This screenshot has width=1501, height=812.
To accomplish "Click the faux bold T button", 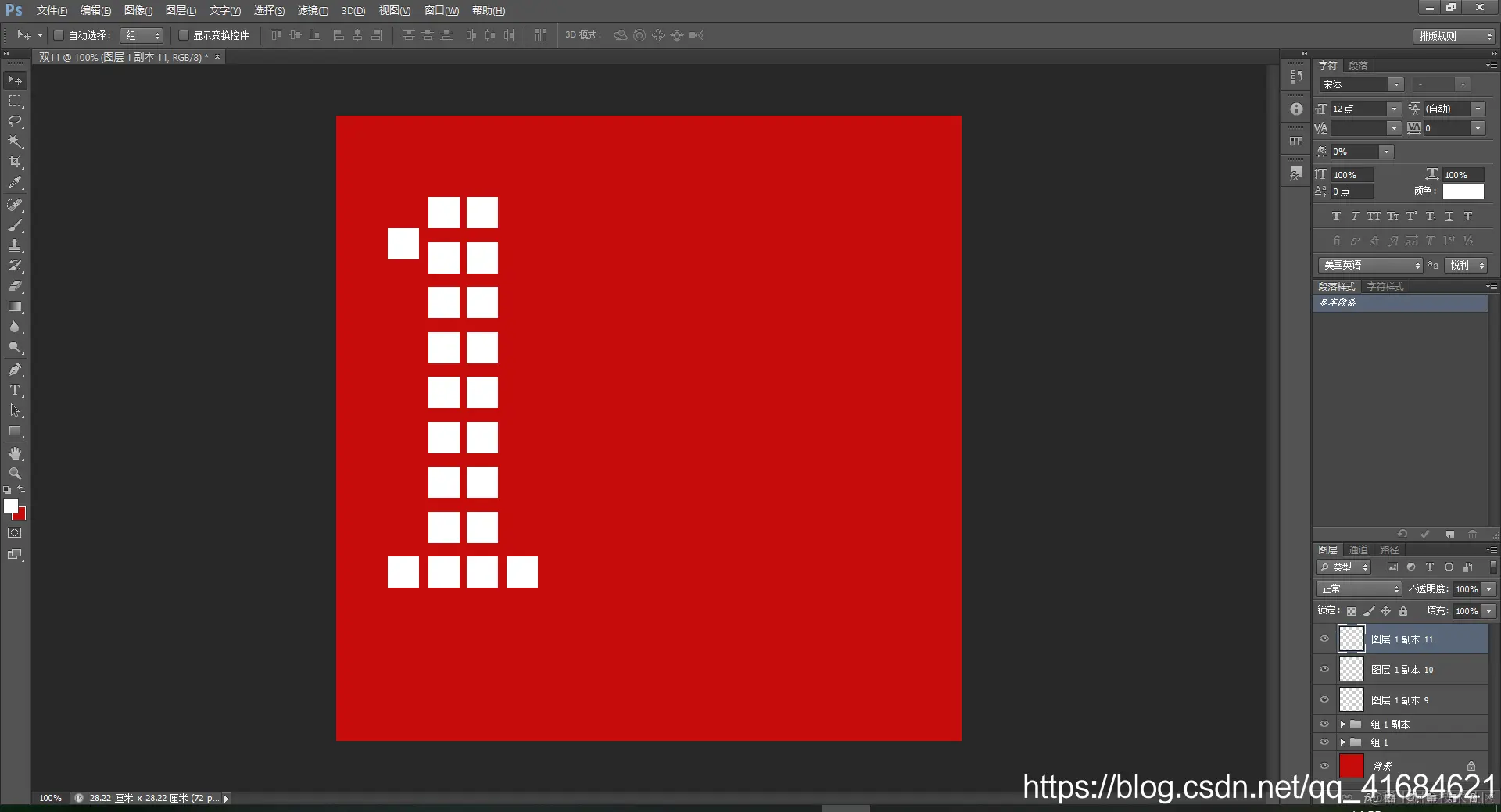I will [x=1336, y=216].
